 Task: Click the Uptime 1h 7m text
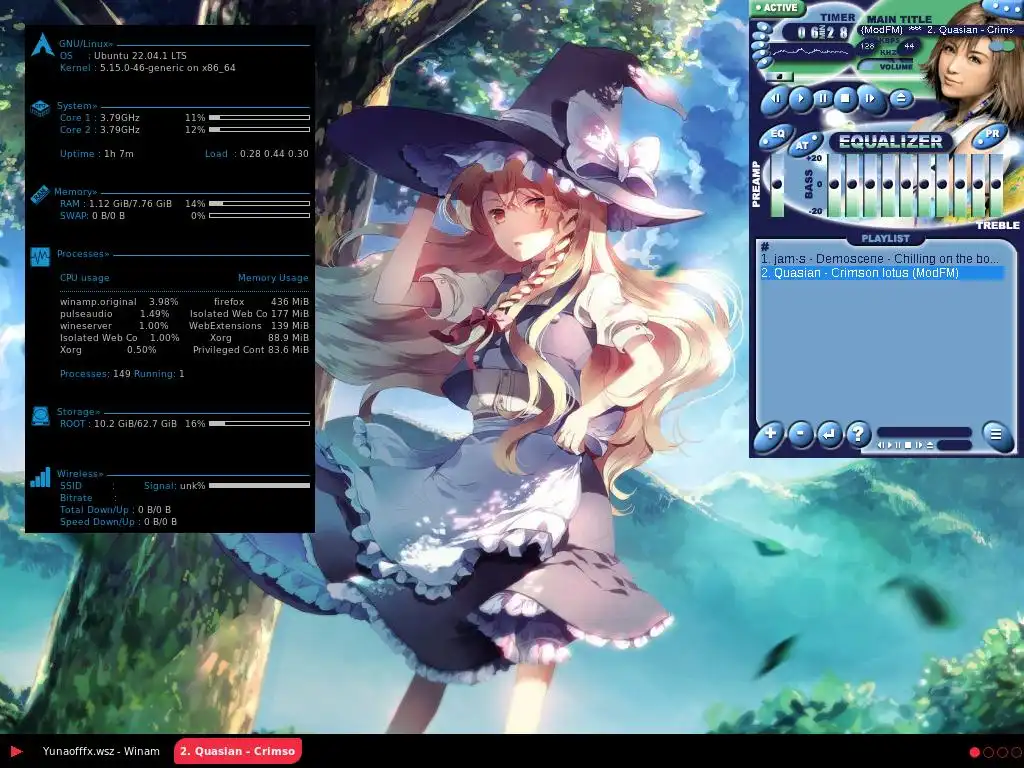(97, 154)
